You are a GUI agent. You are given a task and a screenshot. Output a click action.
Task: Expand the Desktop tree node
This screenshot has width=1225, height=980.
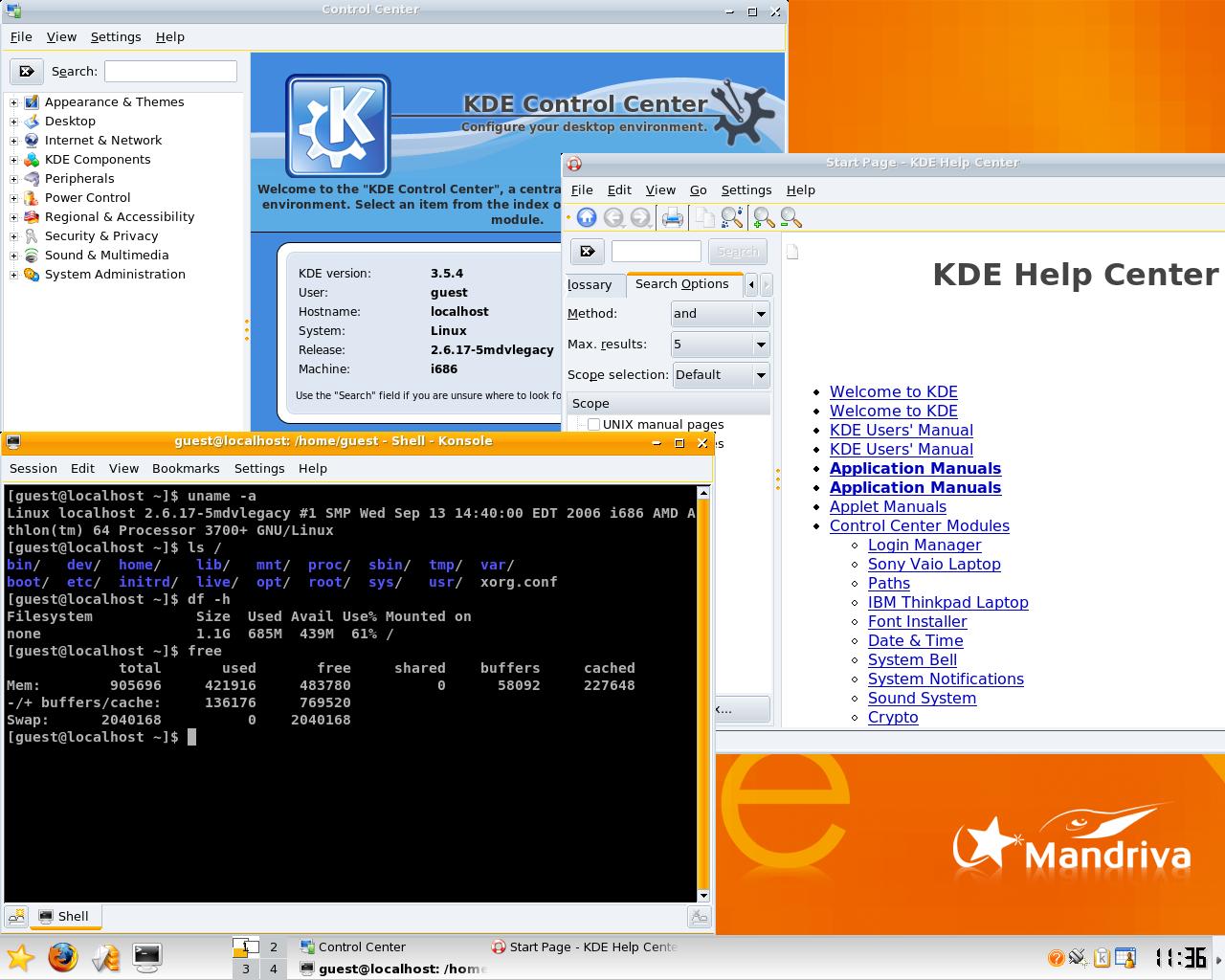coord(13,121)
